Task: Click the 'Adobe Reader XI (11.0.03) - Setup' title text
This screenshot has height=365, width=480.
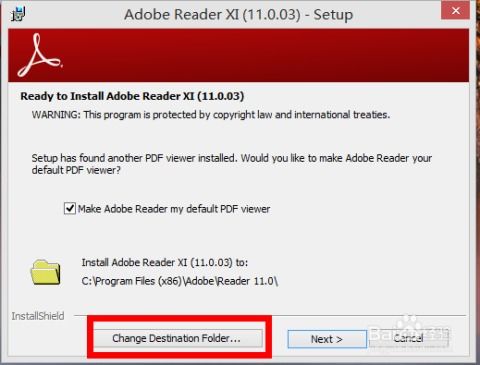Action: click(x=239, y=15)
